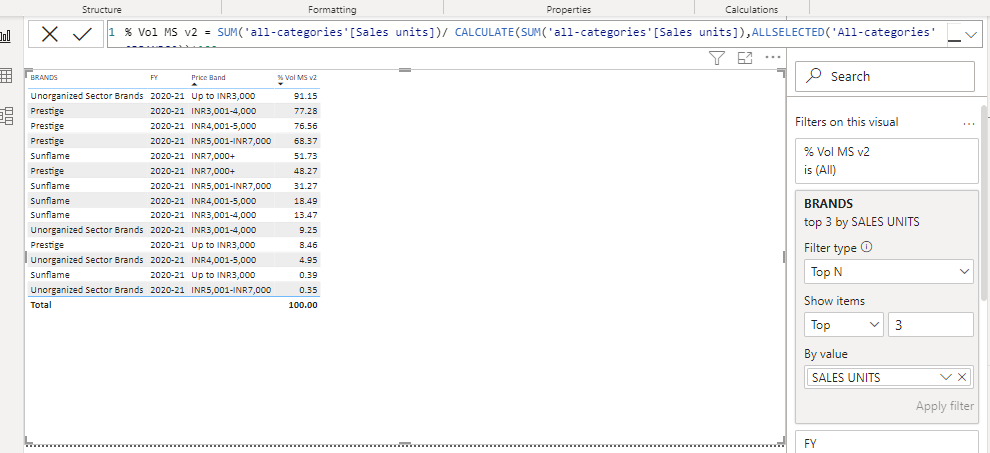
Task: Select the Formatting ribbon group
Action: coord(332,9)
